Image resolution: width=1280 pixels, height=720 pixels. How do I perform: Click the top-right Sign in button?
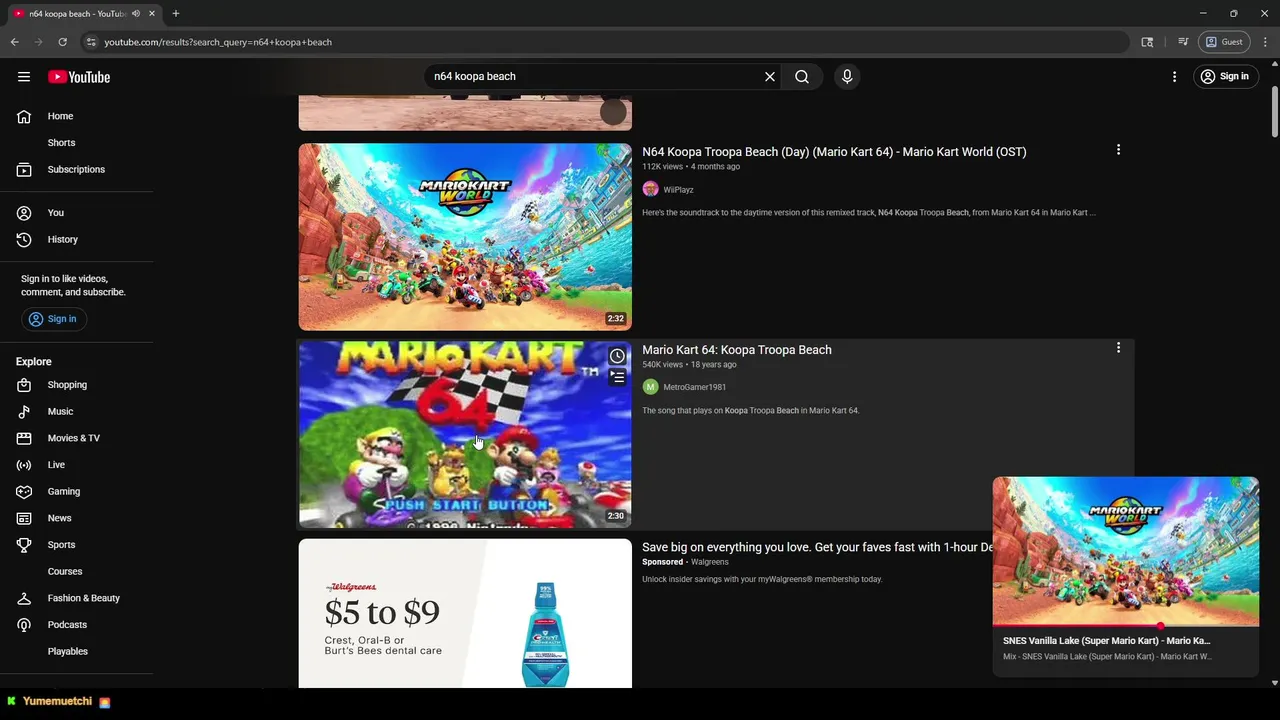pyautogui.click(x=1225, y=77)
